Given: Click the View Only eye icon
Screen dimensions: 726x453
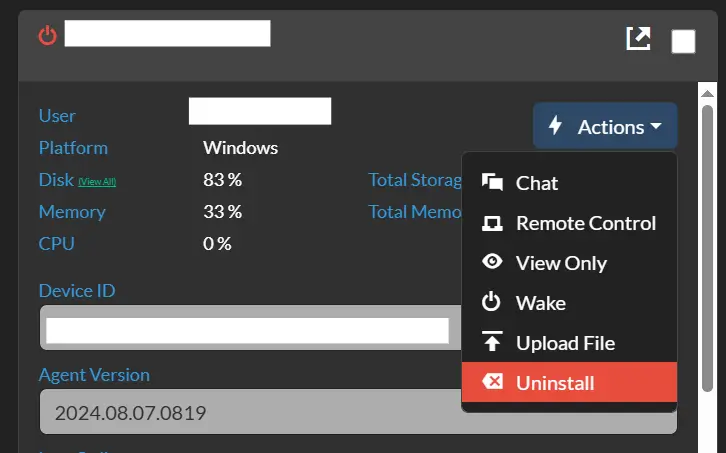Looking at the screenshot, I should click(492, 262).
